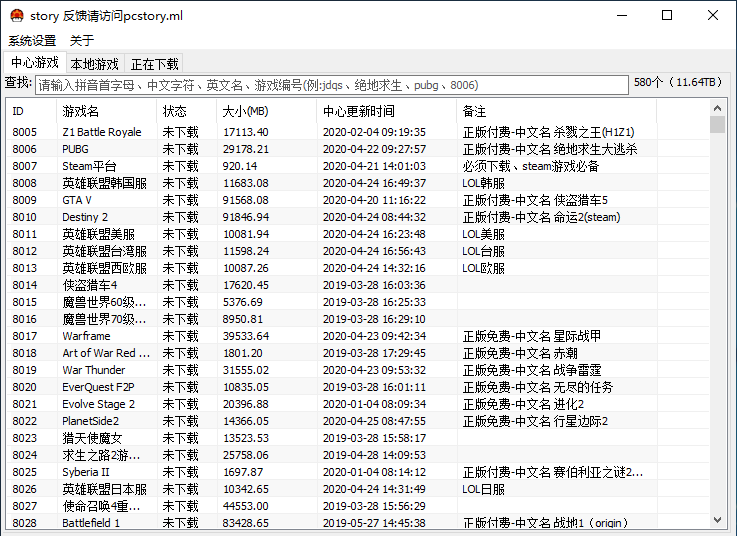Select the PUBG game row
Viewport: 737px width, 536px height.
[x=357, y=149]
